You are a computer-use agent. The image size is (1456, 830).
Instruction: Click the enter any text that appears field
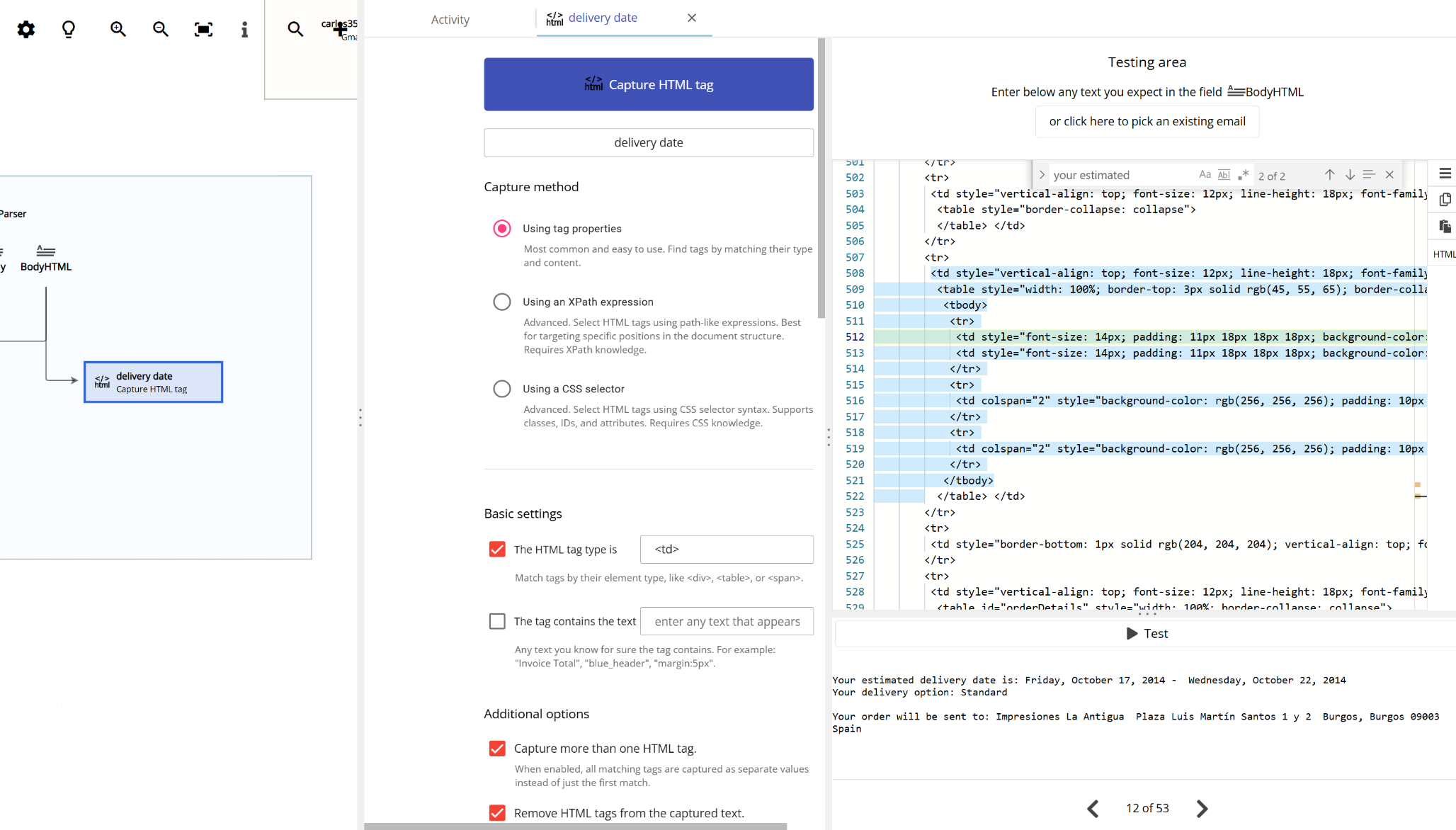point(727,621)
